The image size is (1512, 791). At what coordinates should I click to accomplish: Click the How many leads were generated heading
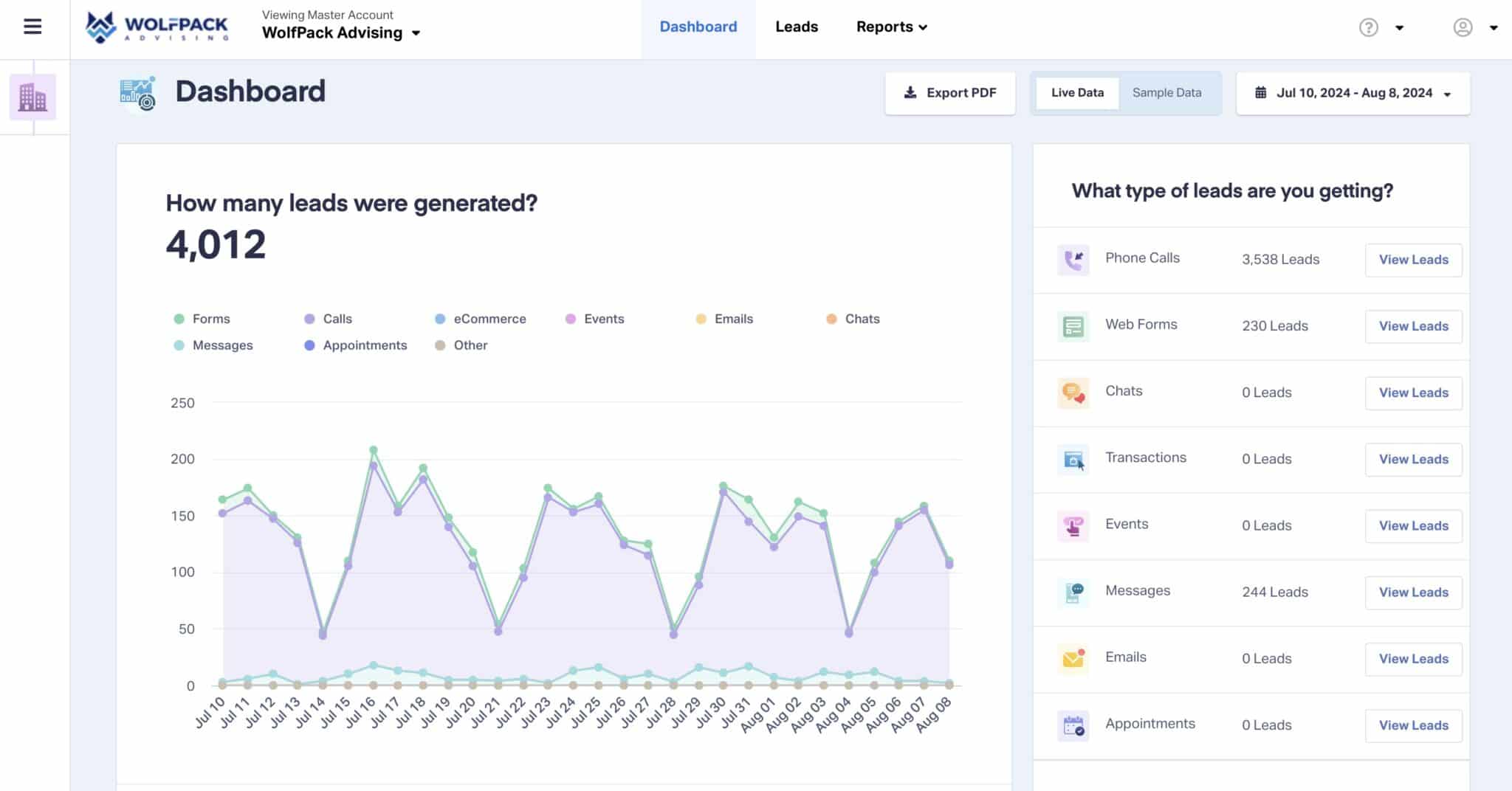point(351,203)
